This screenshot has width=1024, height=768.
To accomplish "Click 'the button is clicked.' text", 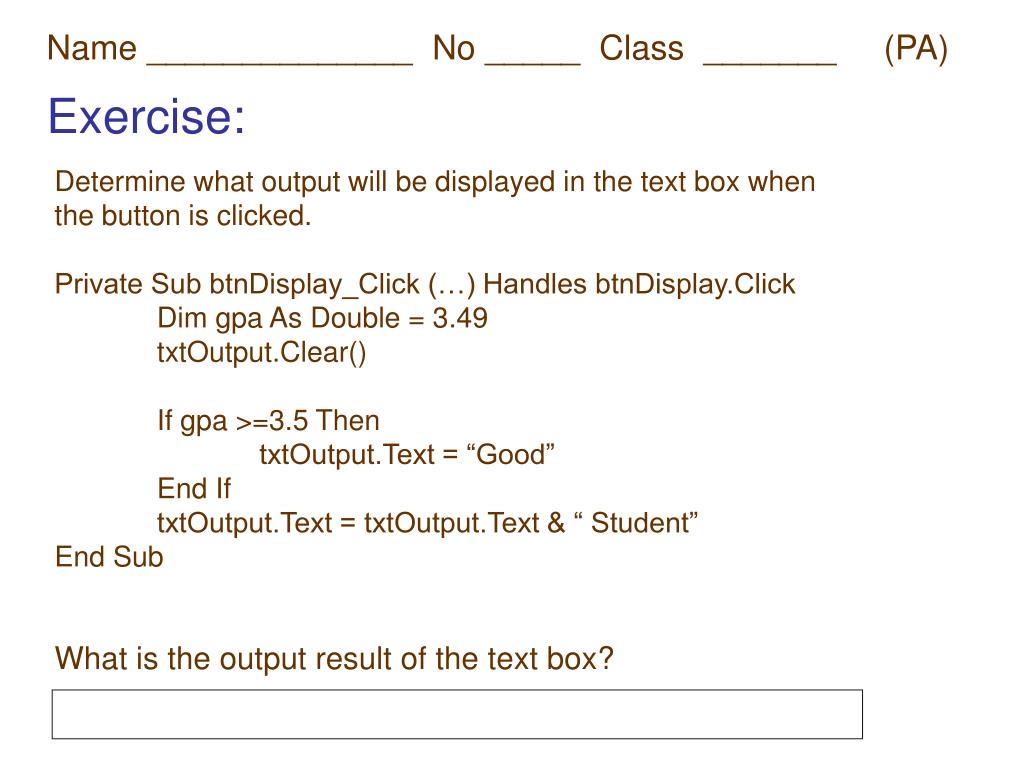I will click(183, 216).
